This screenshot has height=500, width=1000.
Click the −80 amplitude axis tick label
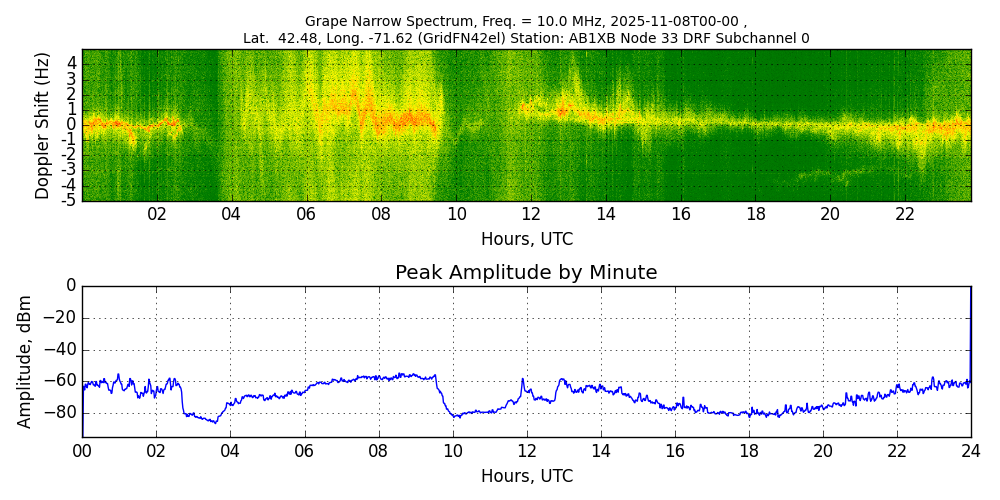(58, 413)
